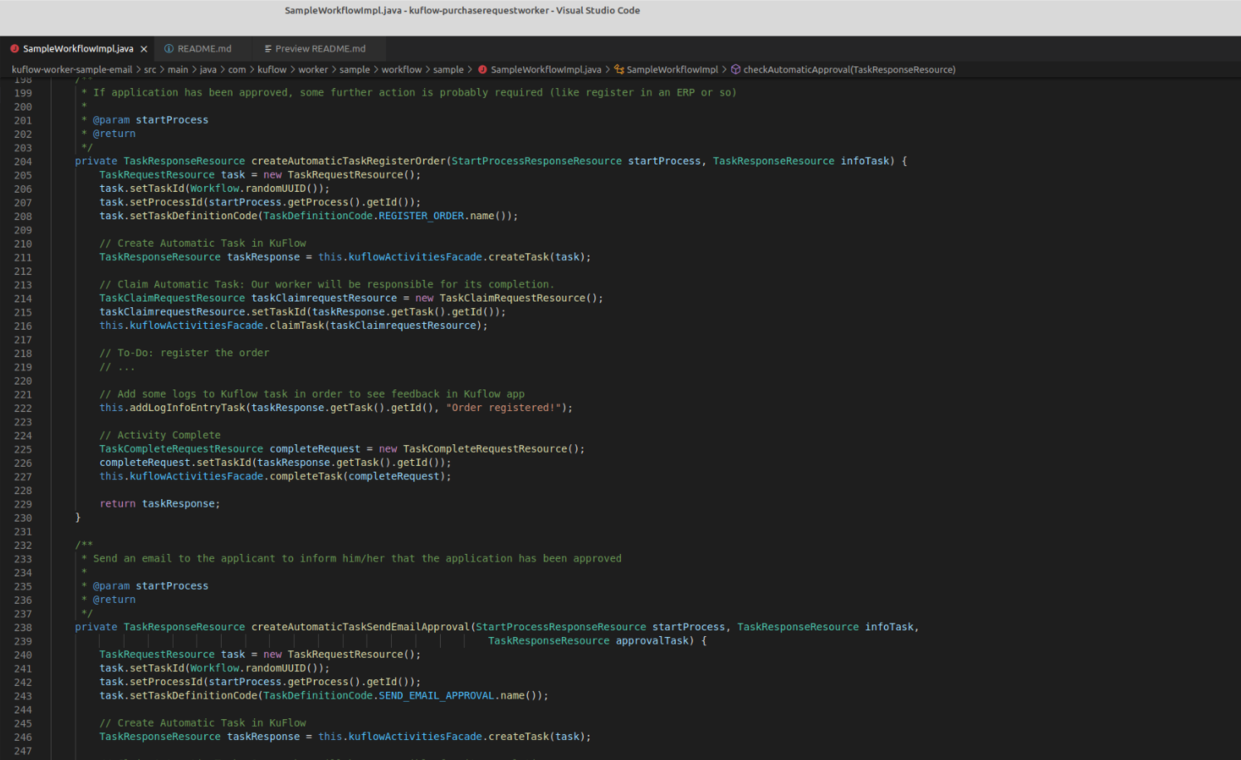The width and height of the screenshot is (1241, 760).
Task: Open the kuflow breadcrumb folder
Action: (272, 70)
